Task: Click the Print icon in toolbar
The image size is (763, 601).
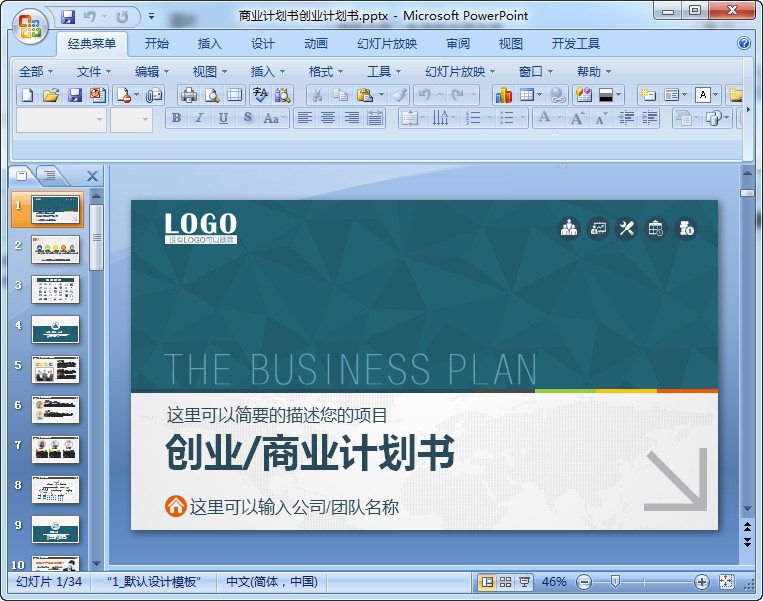Action: 188,95
